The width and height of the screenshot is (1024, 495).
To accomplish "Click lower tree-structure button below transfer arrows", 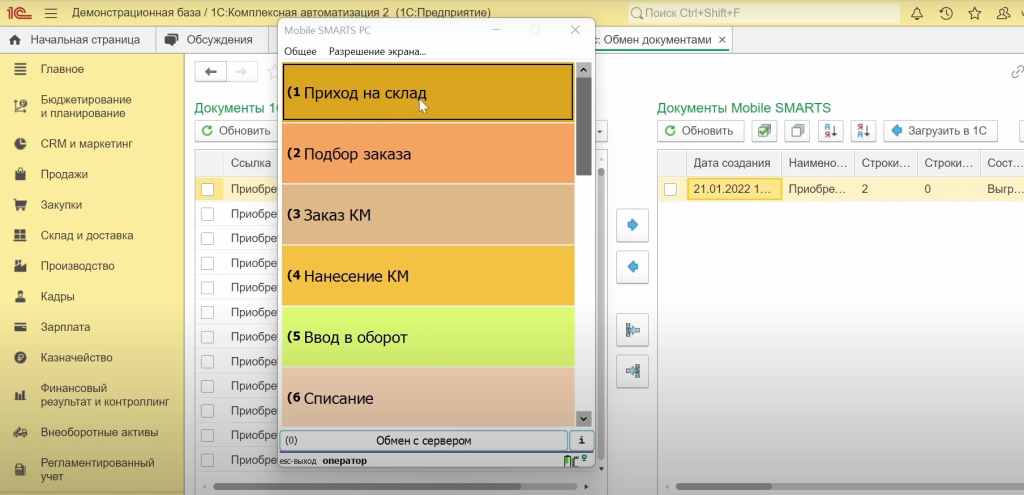I will (x=632, y=371).
